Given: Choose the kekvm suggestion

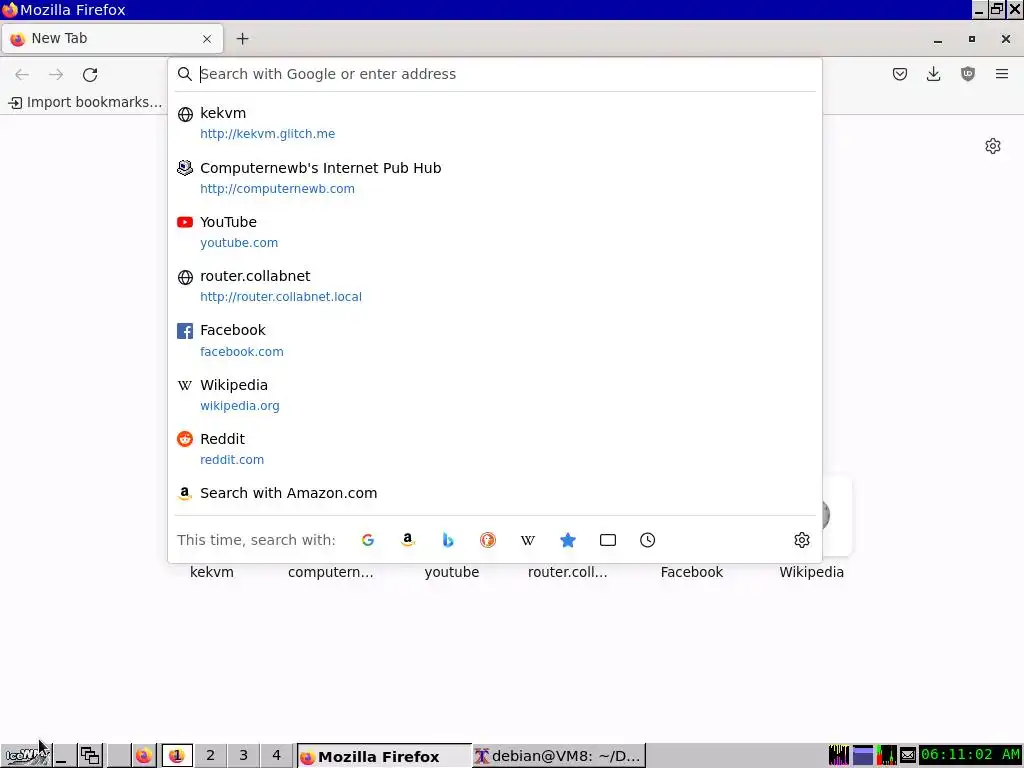Looking at the screenshot, I should [495, 123].
